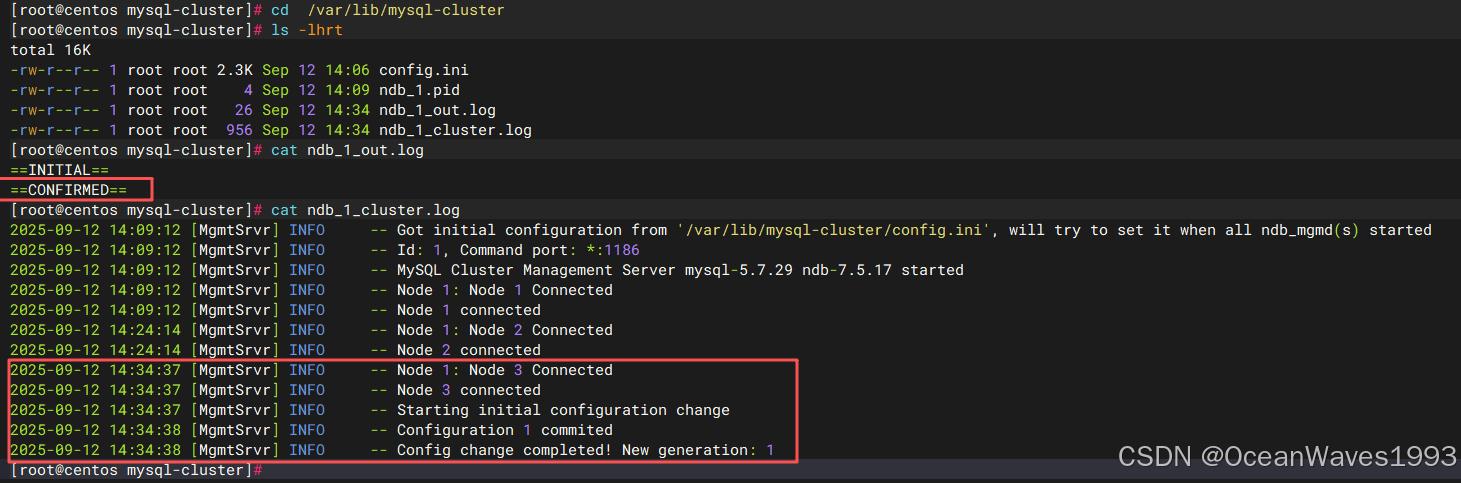Viewport: 1461px width, 483px height.
Task: Click 'Starting initial configuration change' log message
Action: pyautogui.click(x=563, y=410)
